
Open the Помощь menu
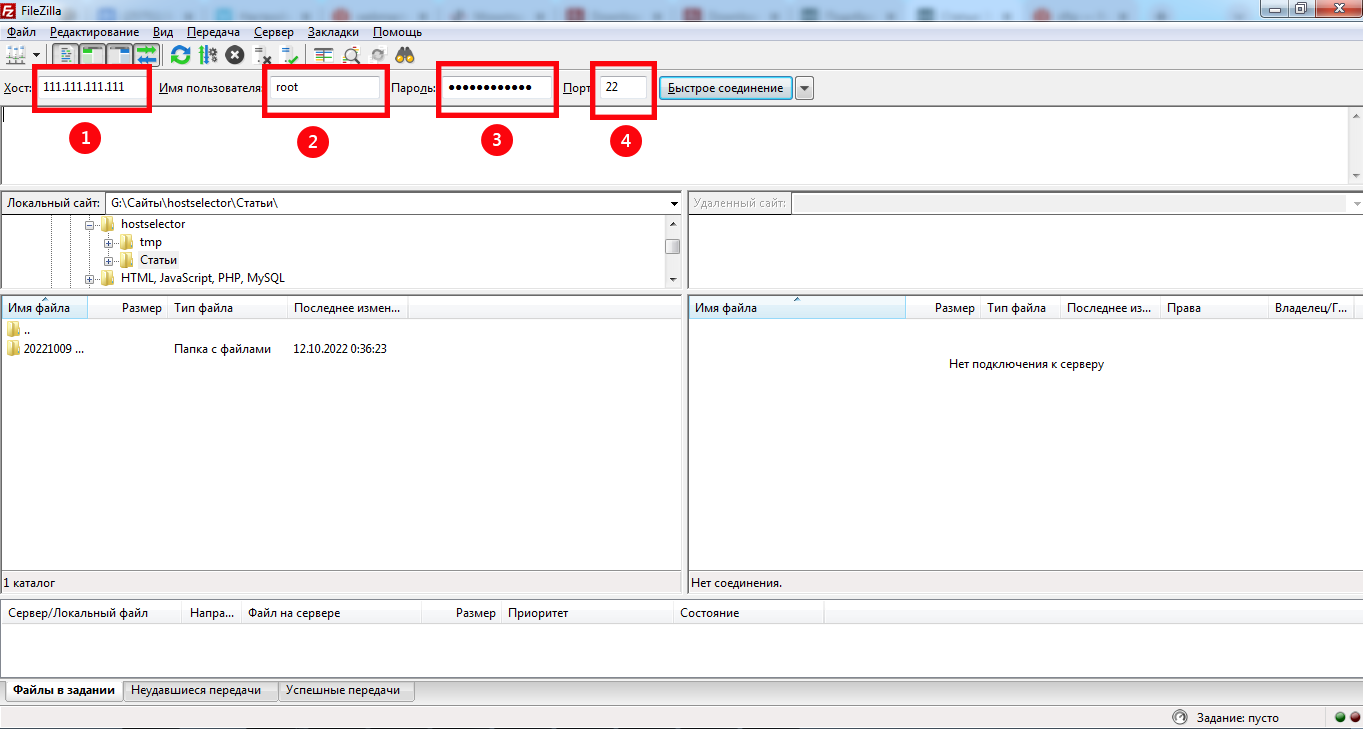click(397, 32)
